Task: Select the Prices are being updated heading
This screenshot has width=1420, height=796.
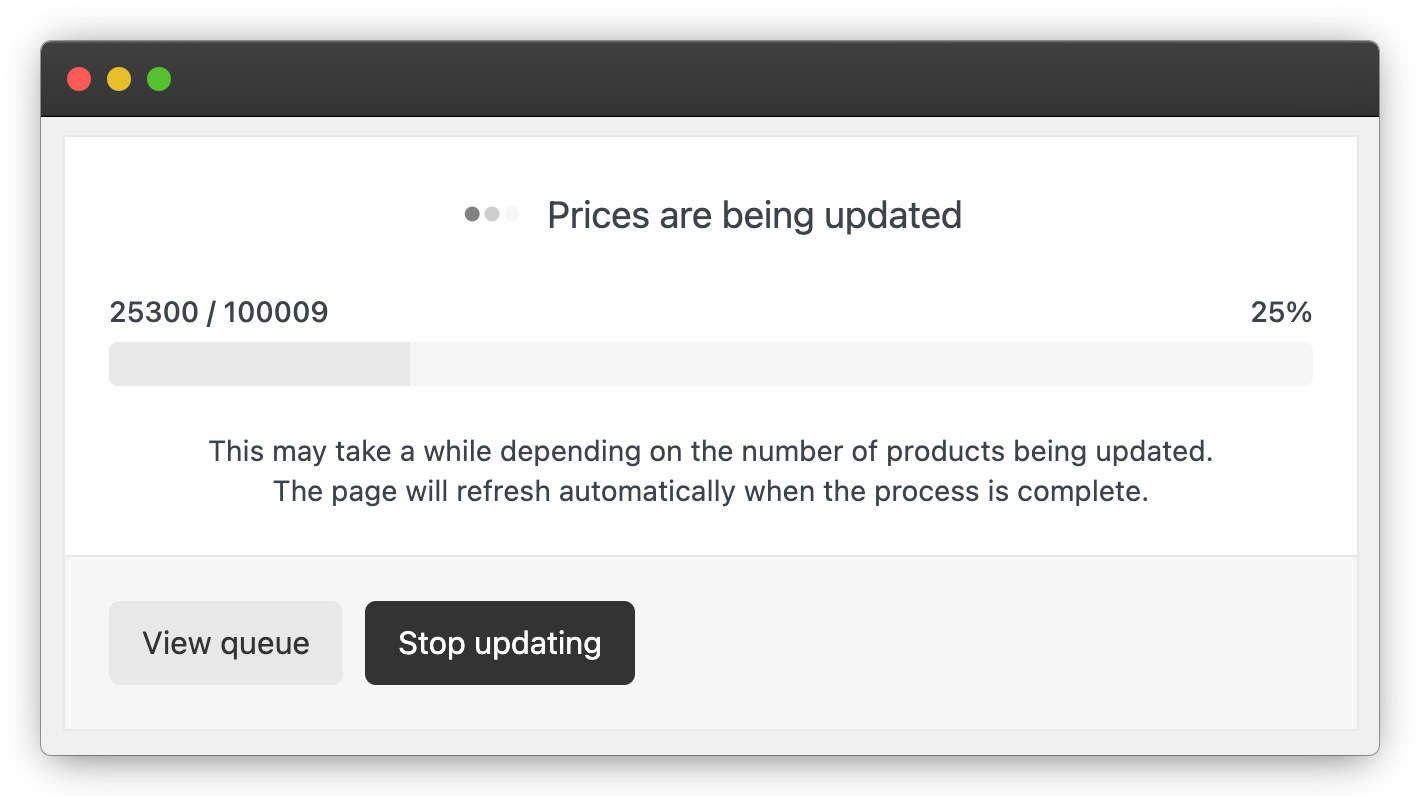Action: pyautogui.click(x=754, y=214)
